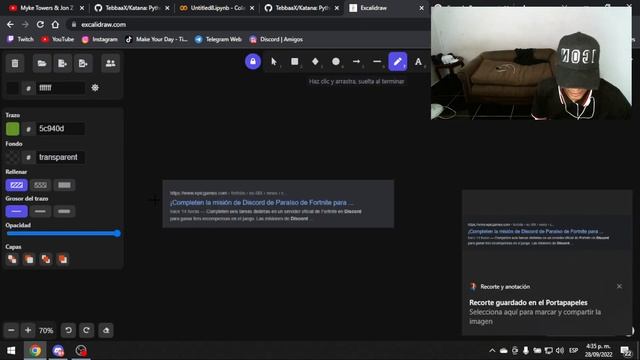Click the trash icon to clear canvas
The image size is (640, 360).
[x=15, y=63]
